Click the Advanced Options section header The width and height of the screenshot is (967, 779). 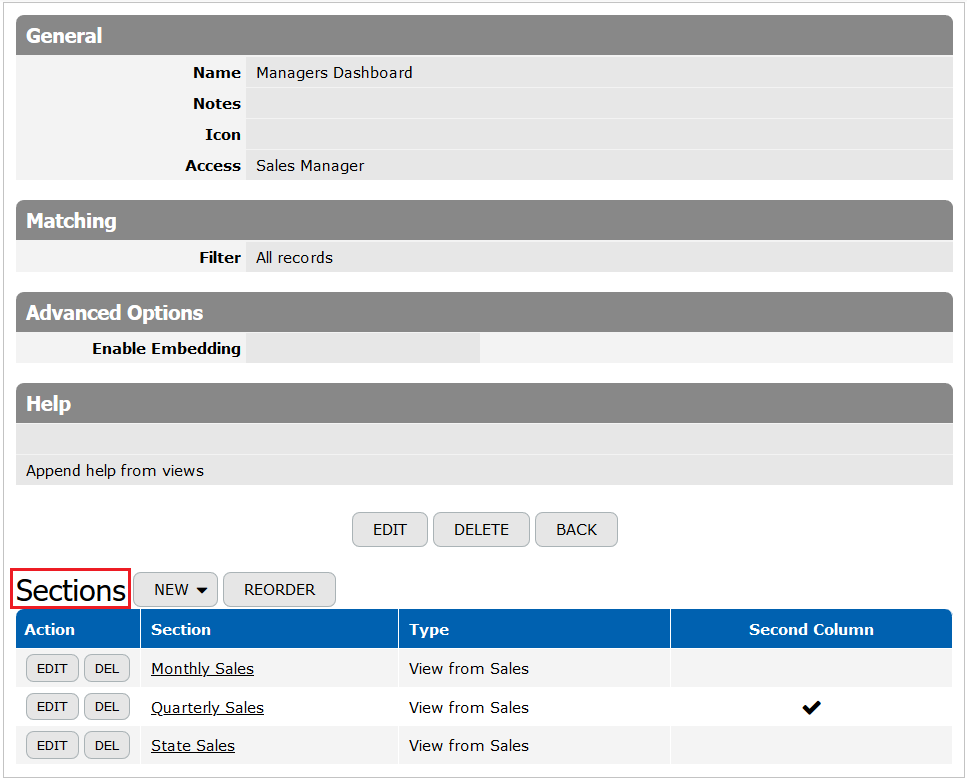click(x=484, y=312)
